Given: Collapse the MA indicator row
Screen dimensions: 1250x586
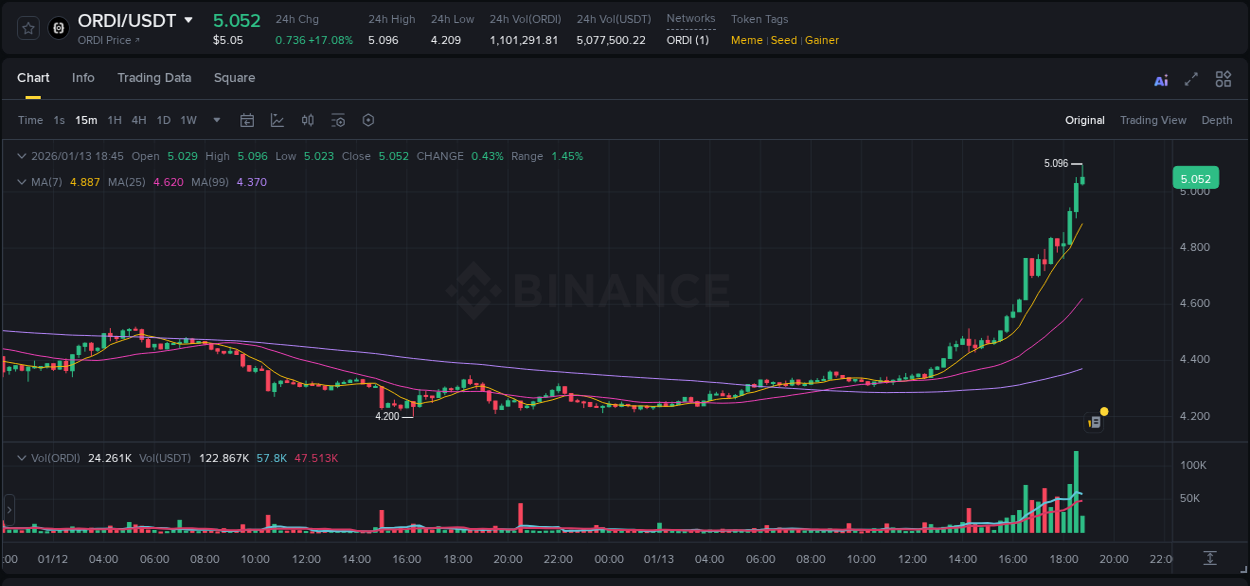Looking at the screenshot, I should coord(22,181).
